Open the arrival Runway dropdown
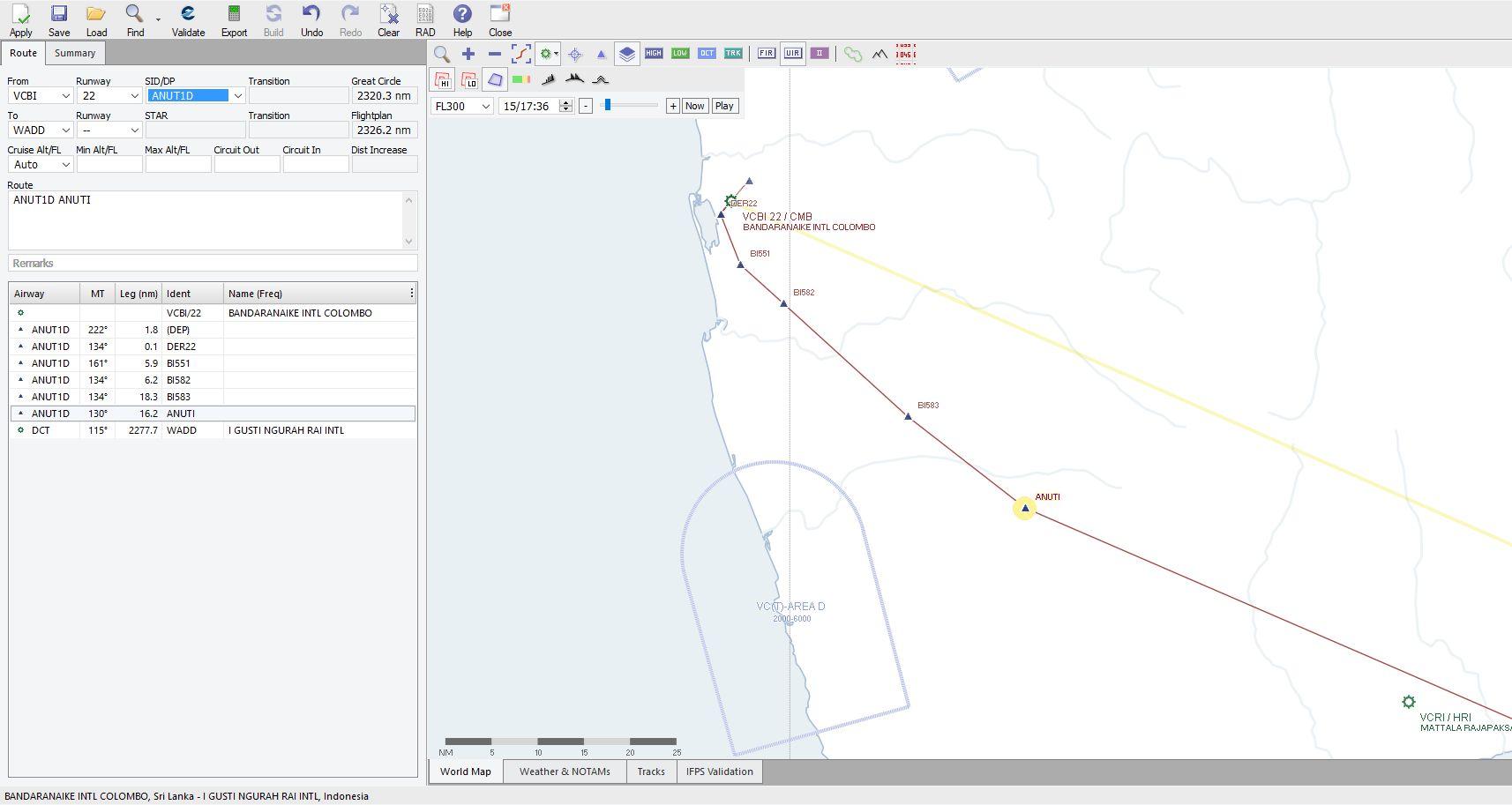The height and width of the screenshot is (805, 1512). tap(134, 130)
